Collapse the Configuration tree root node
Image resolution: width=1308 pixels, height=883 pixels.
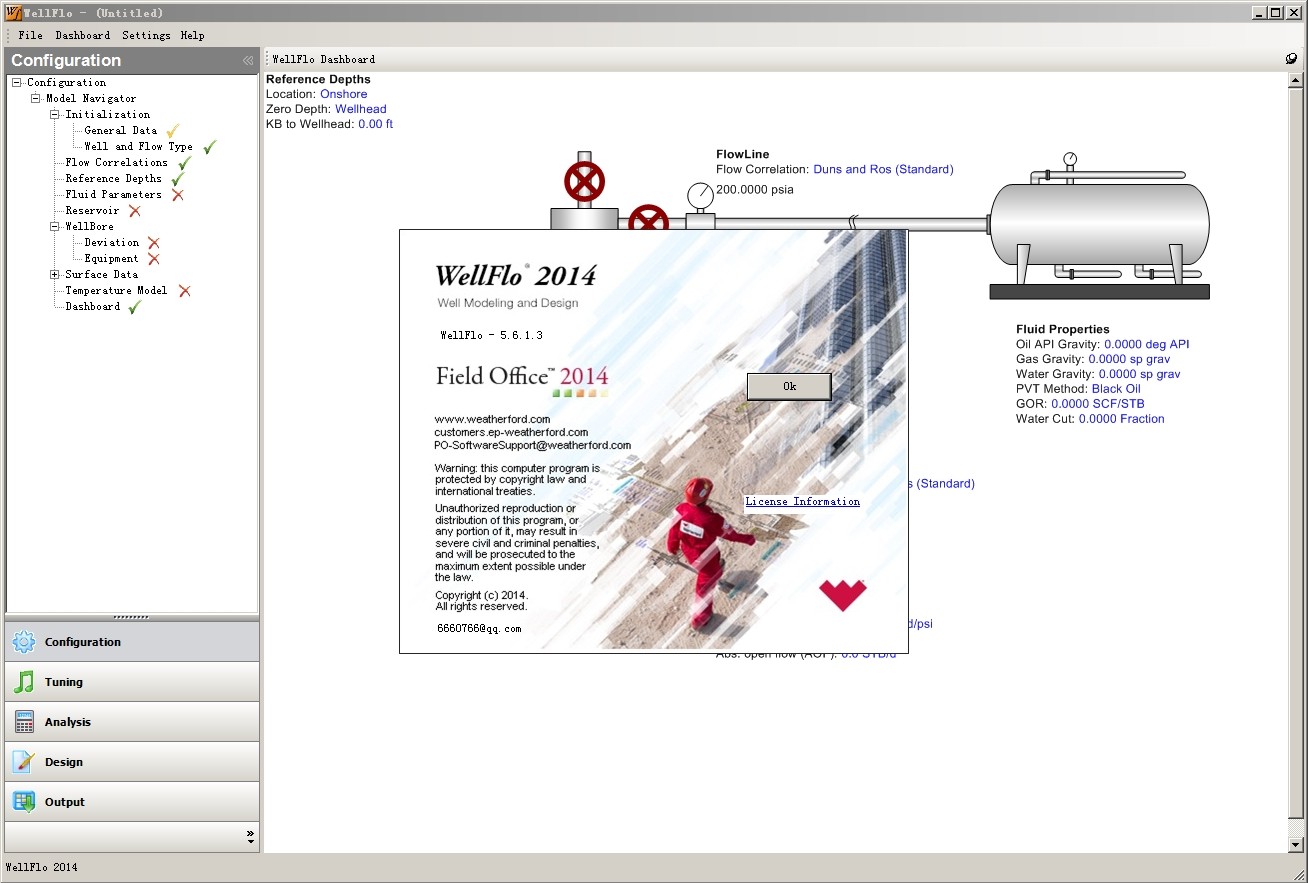[x=17, y=83]
